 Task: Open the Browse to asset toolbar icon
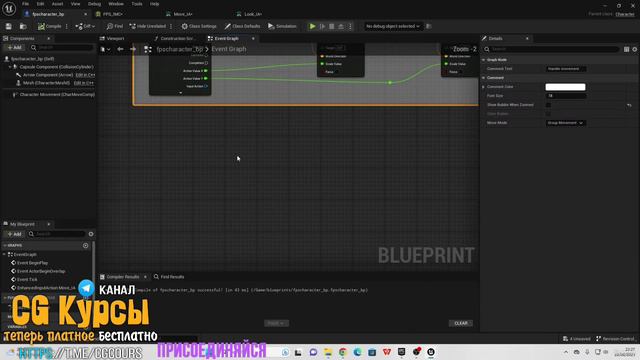[x=23, y=26]
